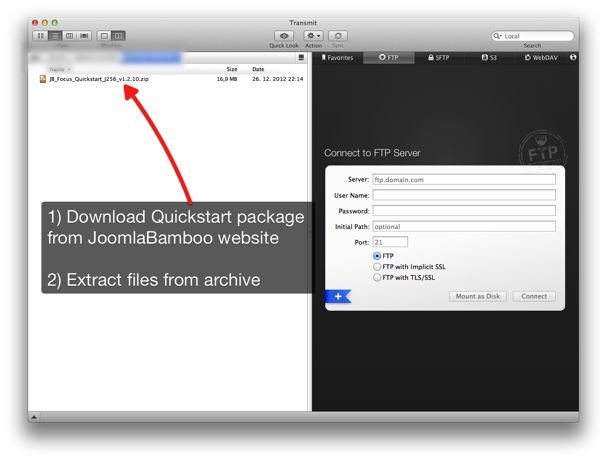The height and width of the screenshot is (461, 607).
Task: Zoom the Transmit window green button
Action: click(x=55, y=23)
